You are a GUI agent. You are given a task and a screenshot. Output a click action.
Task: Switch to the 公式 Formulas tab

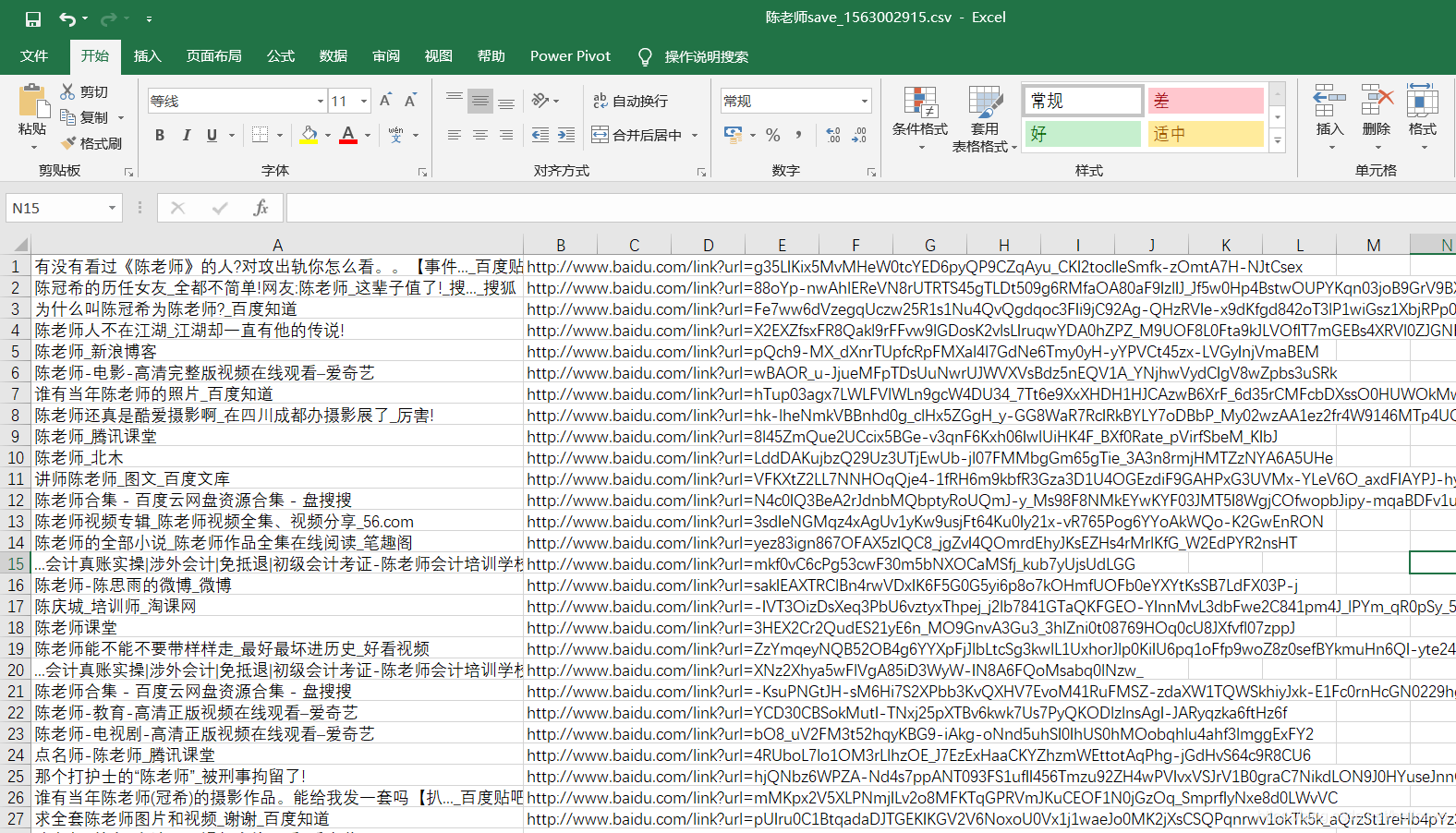pos(281,56)
